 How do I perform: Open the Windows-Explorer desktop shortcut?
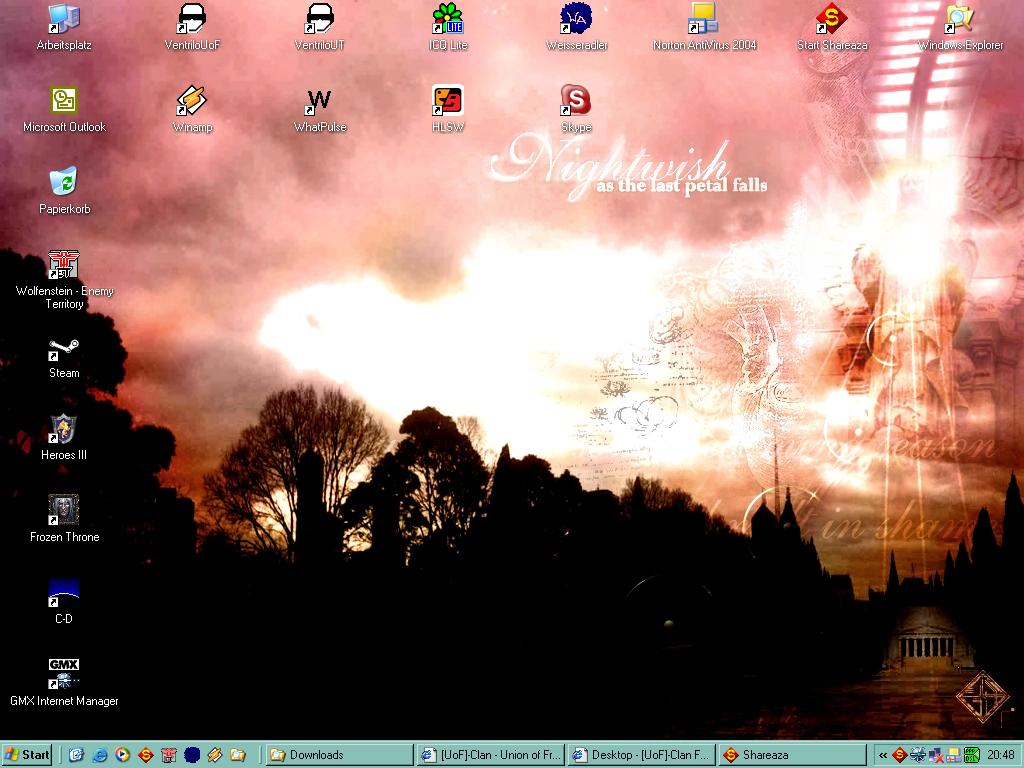coord(960,27)
